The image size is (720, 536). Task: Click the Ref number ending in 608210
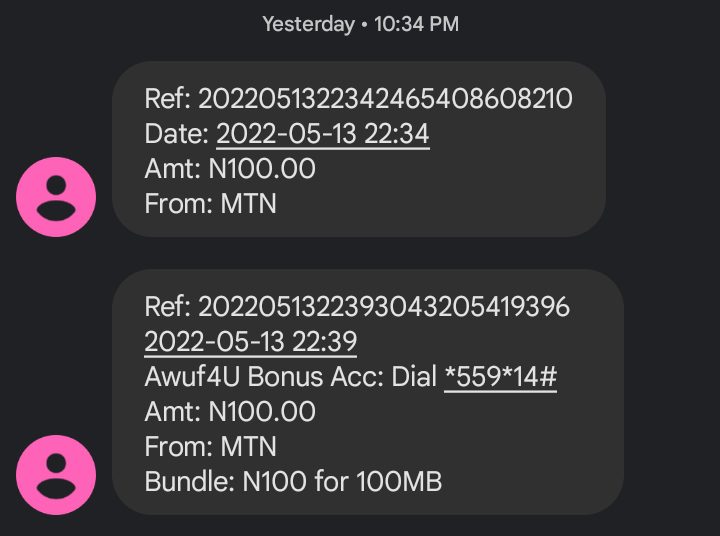(x=385, y=99)
